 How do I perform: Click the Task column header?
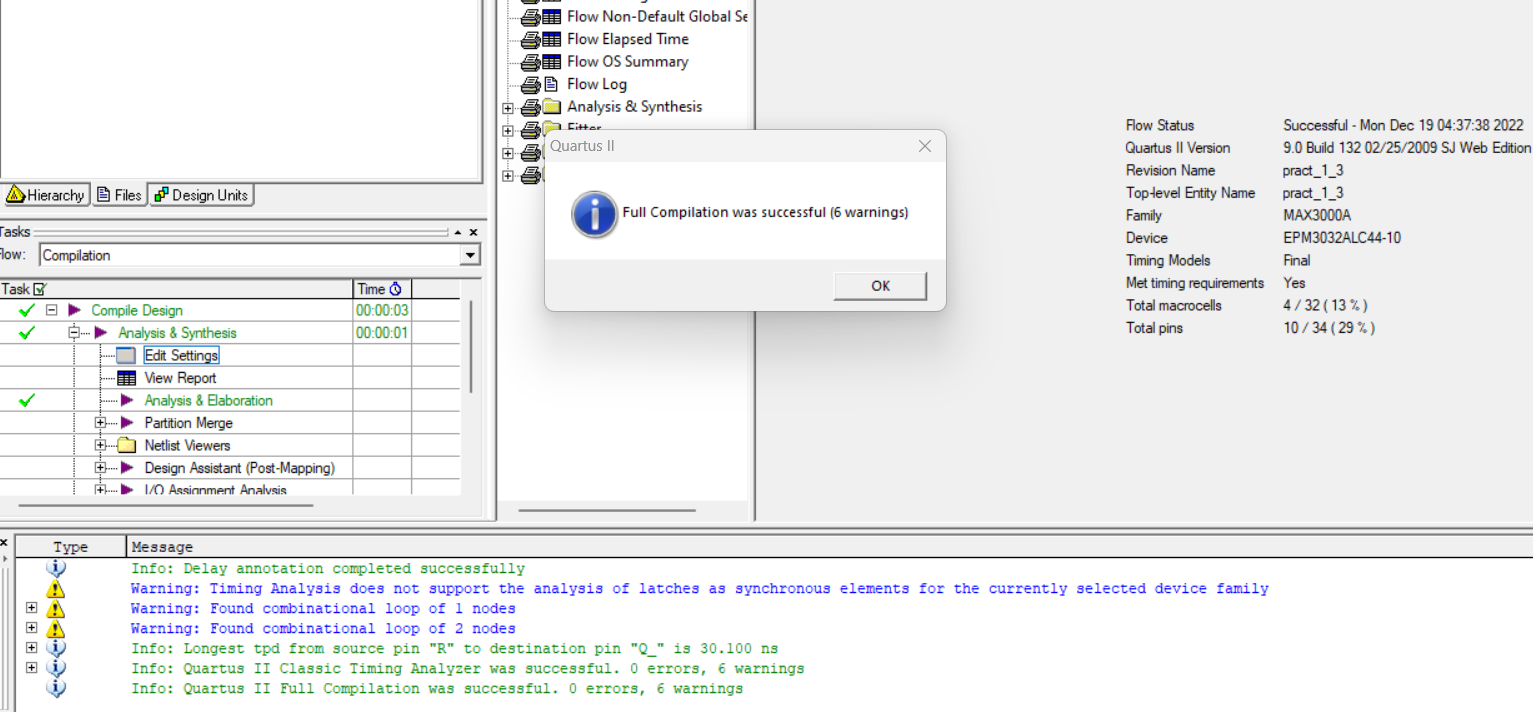point(176,289)
